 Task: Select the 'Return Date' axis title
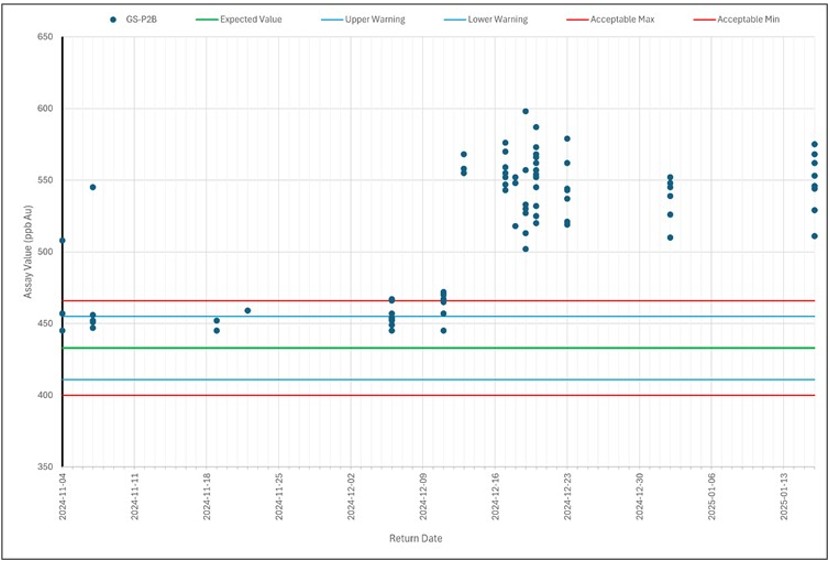(x=415, y=538)
